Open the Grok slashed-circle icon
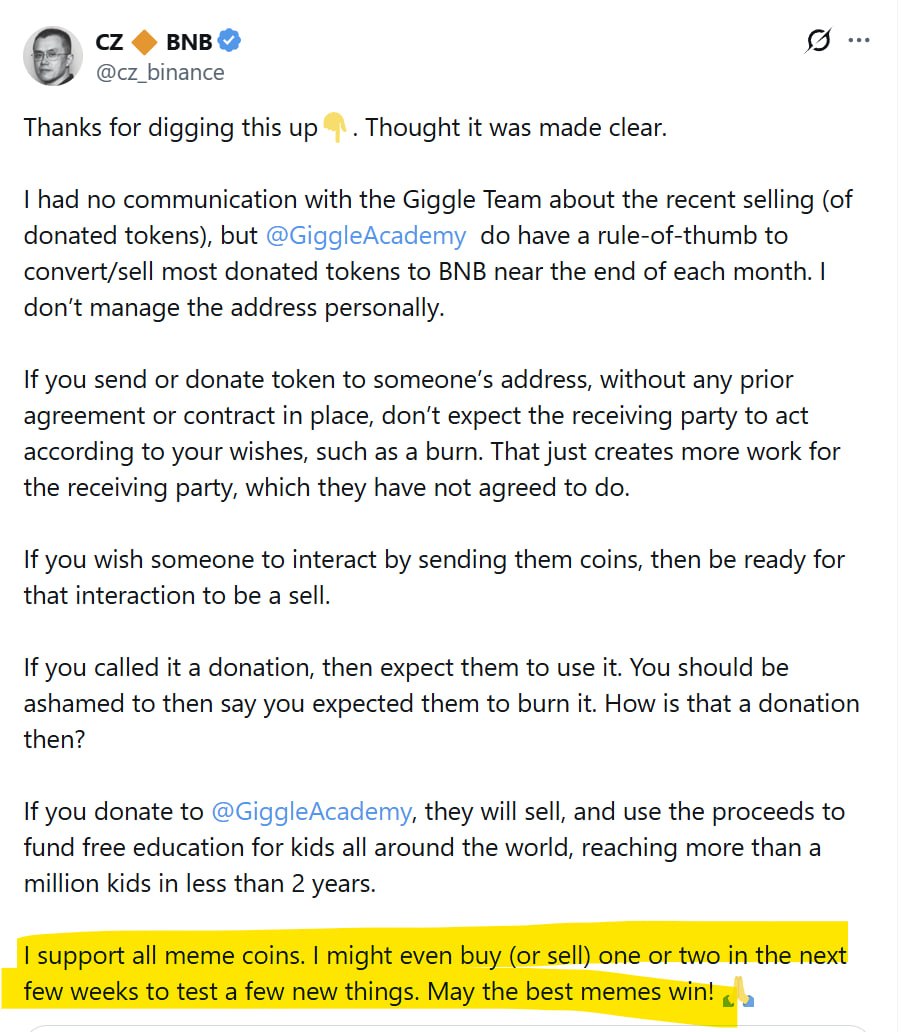This screenshot has width=917, height=1032. [818, 41]
